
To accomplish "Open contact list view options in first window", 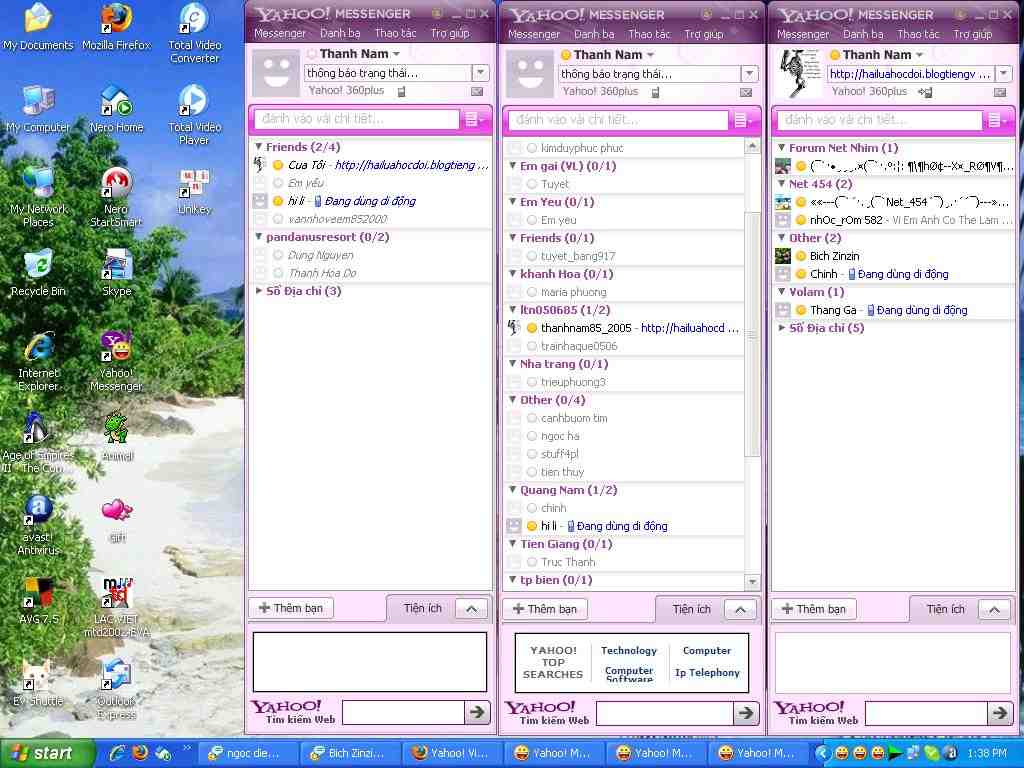I will 475,120.
